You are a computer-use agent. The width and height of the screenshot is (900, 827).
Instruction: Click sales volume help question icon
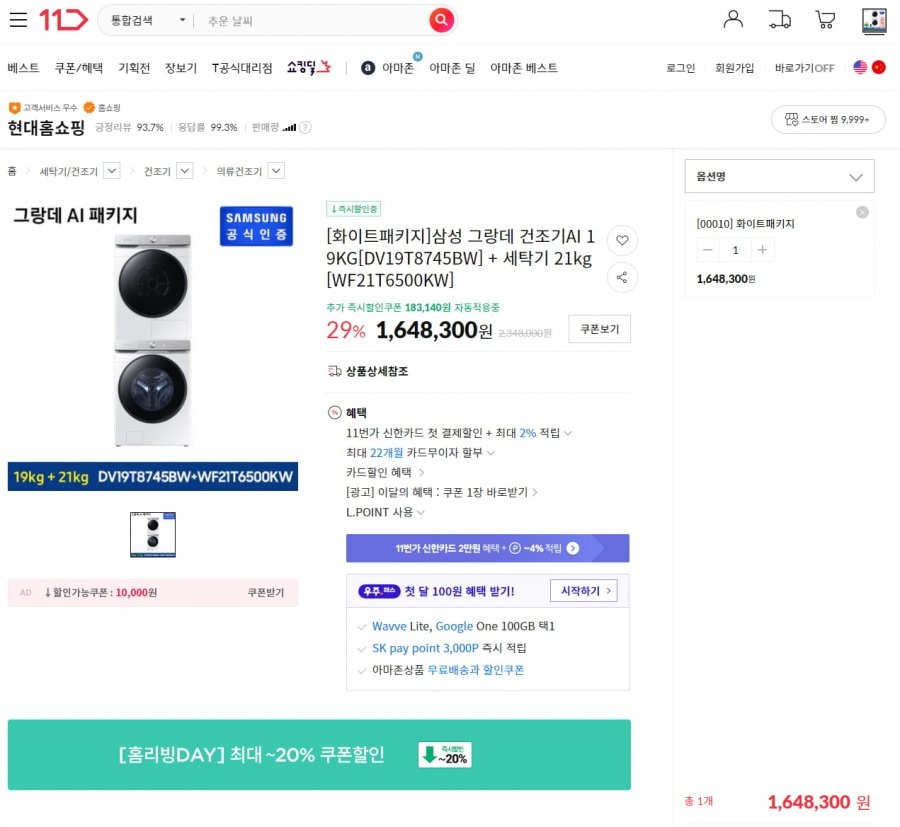305,127
